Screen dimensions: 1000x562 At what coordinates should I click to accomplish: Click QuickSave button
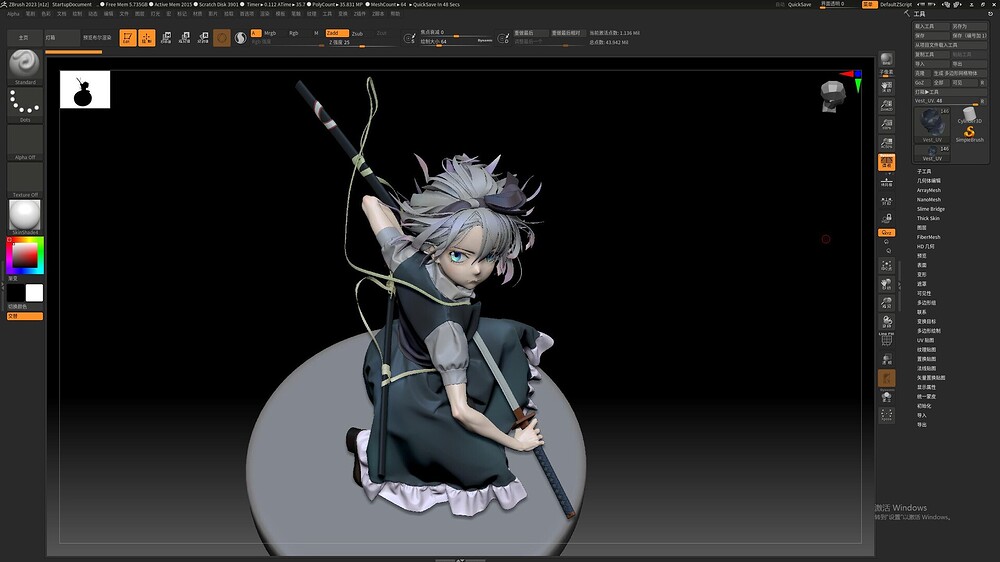pos(800,4)
